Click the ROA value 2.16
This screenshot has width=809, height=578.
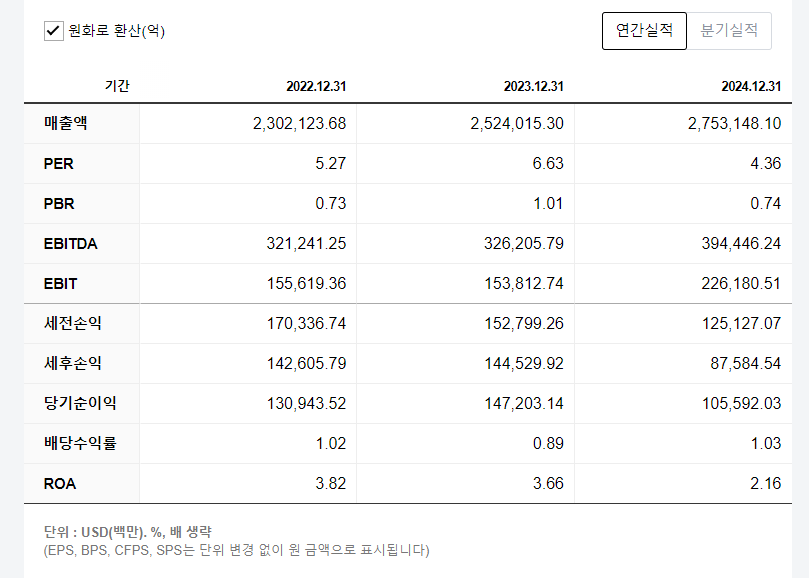tap(766, 484)
